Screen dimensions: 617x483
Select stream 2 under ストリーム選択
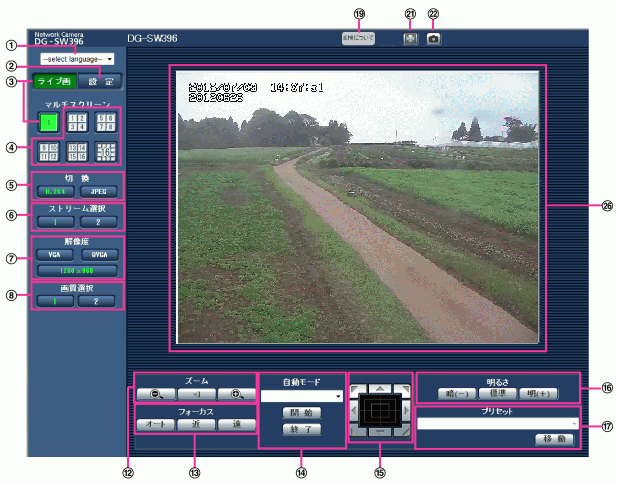(98, 220)
